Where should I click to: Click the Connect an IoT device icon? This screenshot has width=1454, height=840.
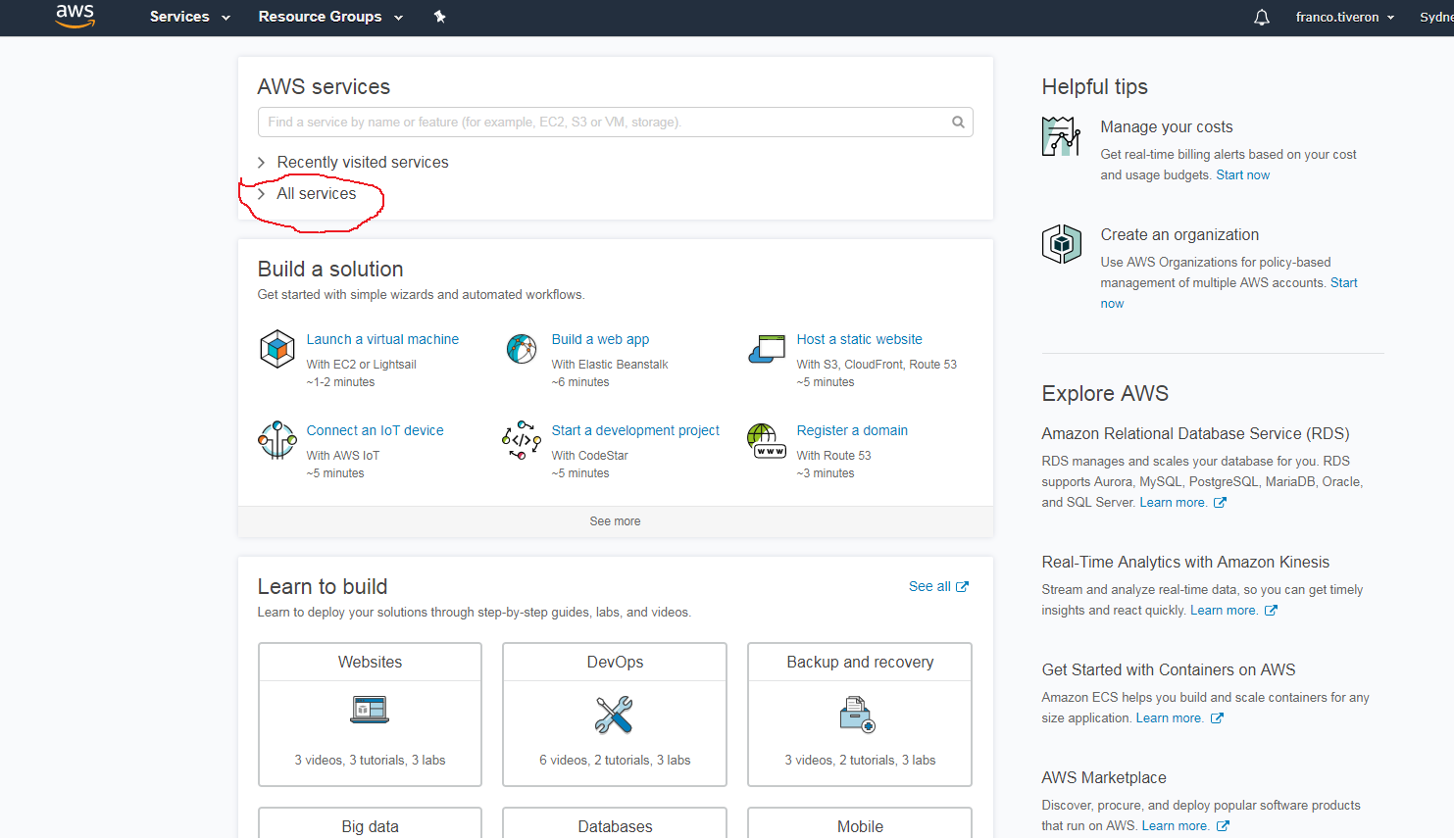point(277,440)
